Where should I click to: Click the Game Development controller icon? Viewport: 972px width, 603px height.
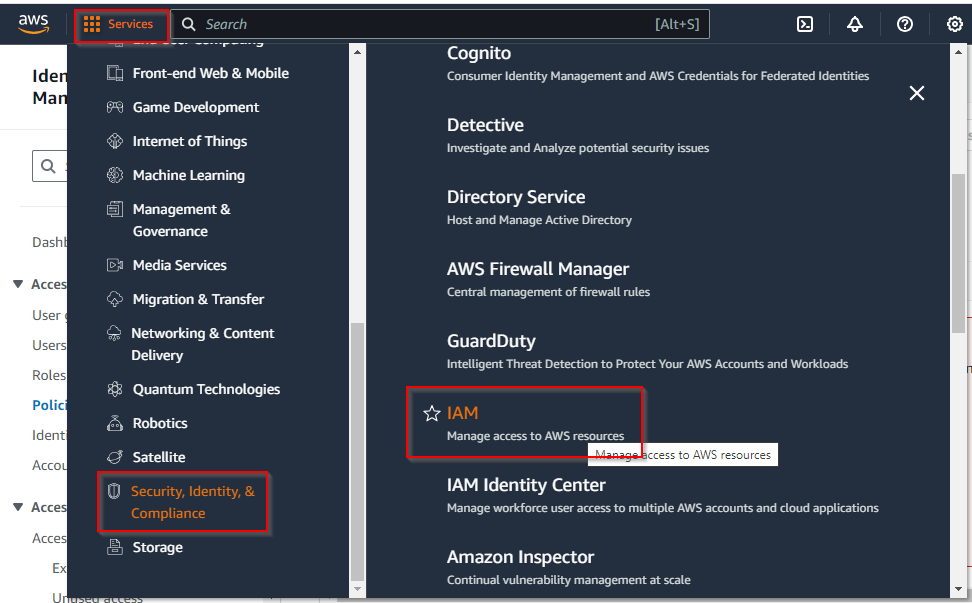(115, 107)
